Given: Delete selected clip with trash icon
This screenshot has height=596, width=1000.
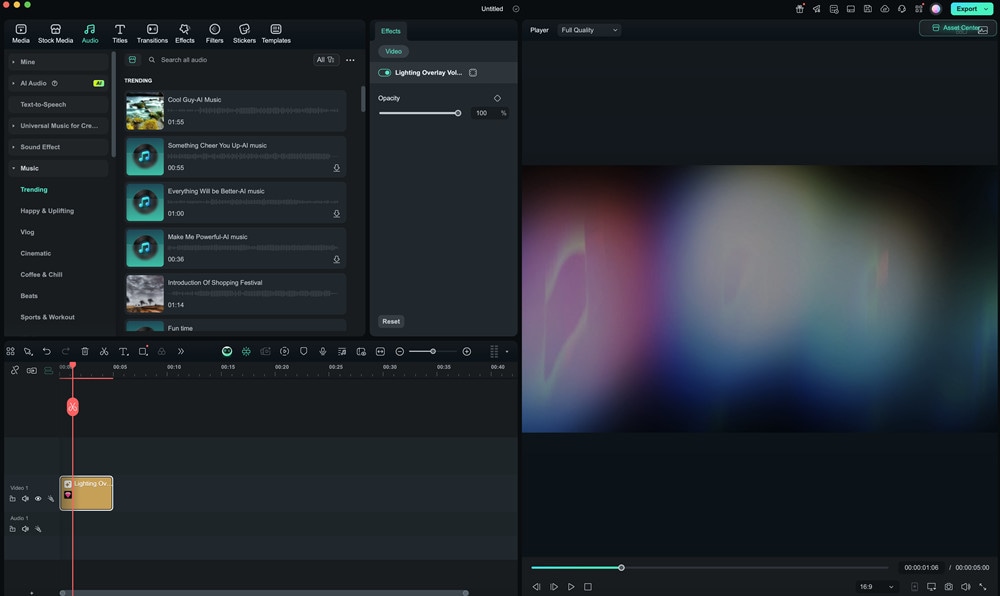Looking at the screenshot, I should pos(85,351).
